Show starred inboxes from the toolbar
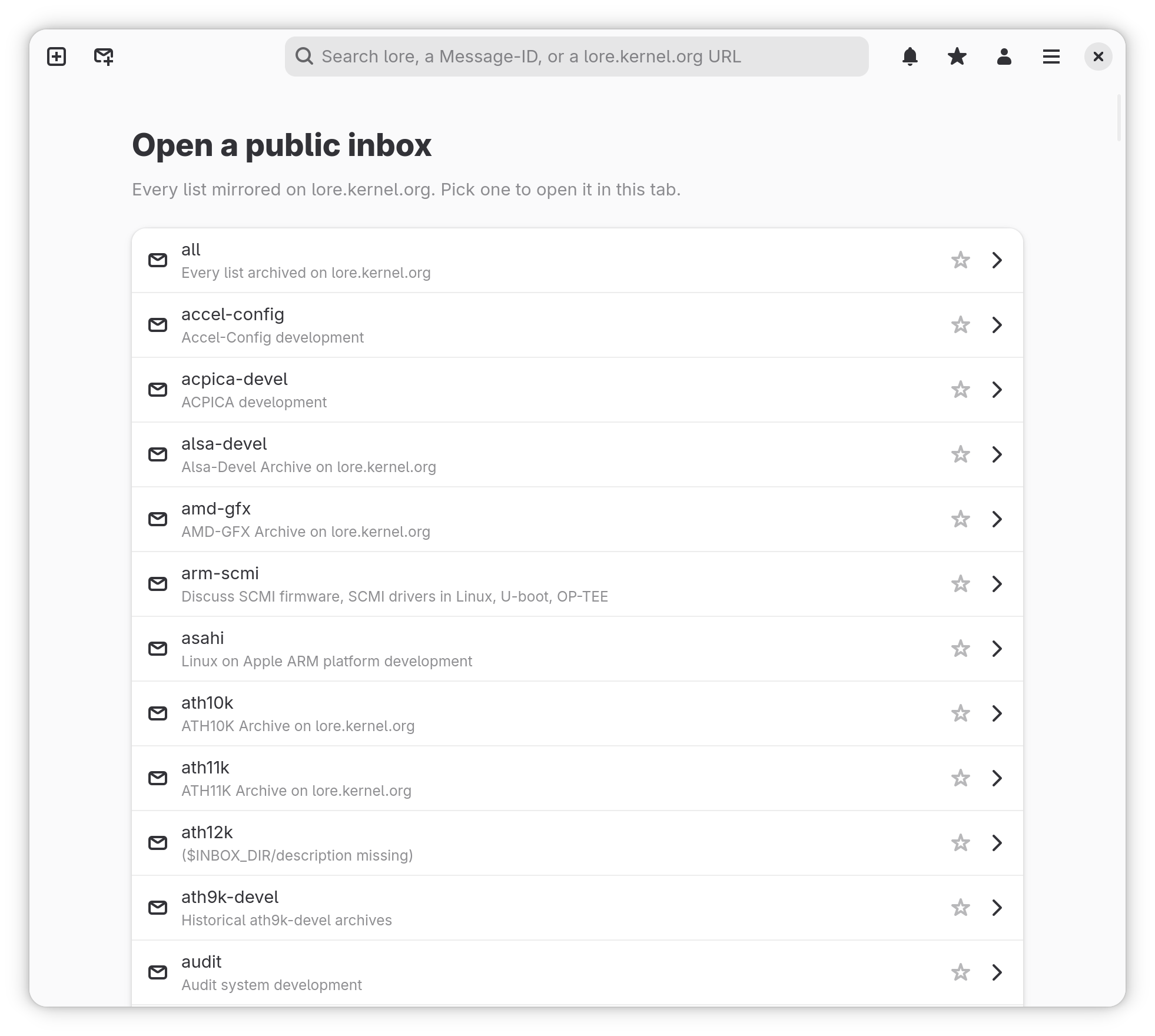The width and height of the screenshot is (1155, 1036). point(957,57)
